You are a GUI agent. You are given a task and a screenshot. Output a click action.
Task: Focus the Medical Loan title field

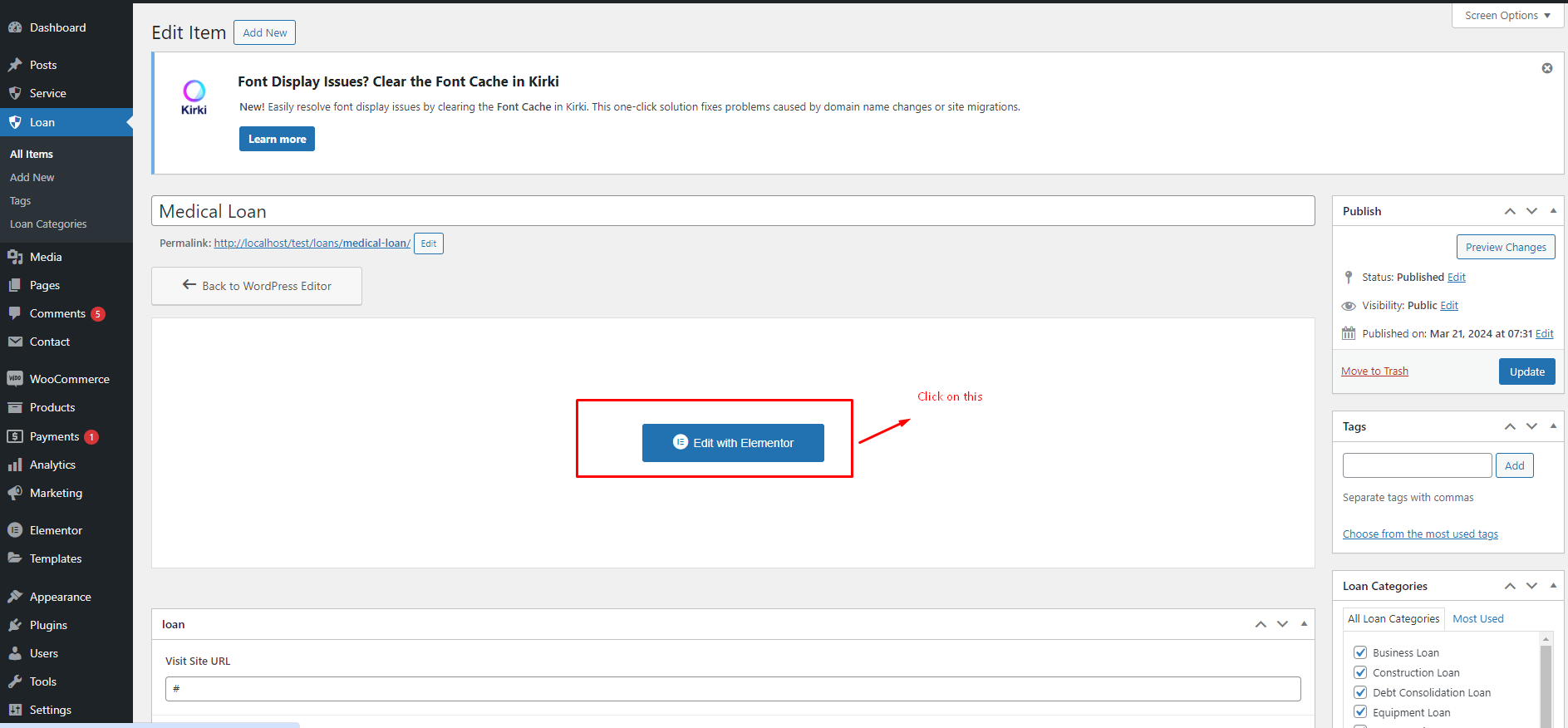coord(733,211)
